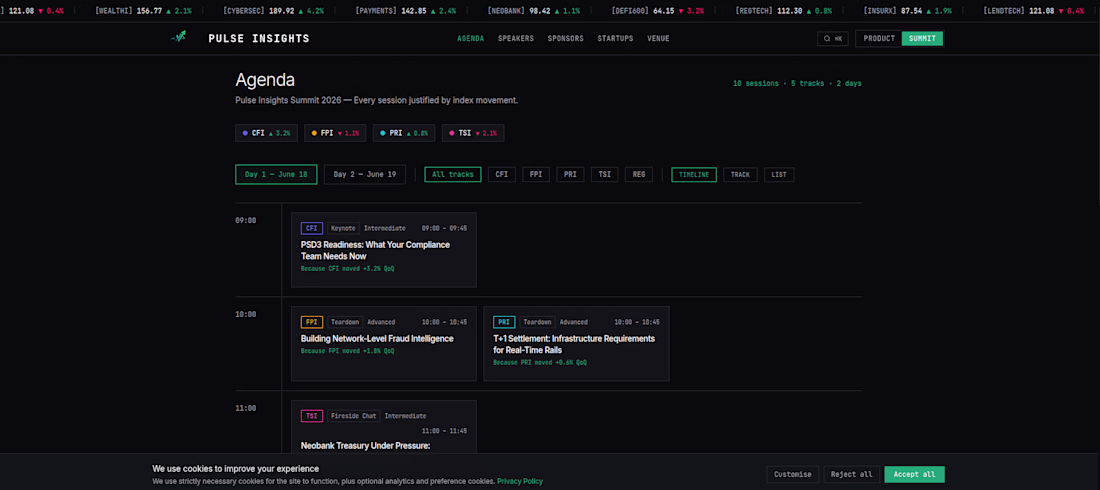Open the search box with magnifier icon
Screen dimensions: 1100x490
click(833, 39)
